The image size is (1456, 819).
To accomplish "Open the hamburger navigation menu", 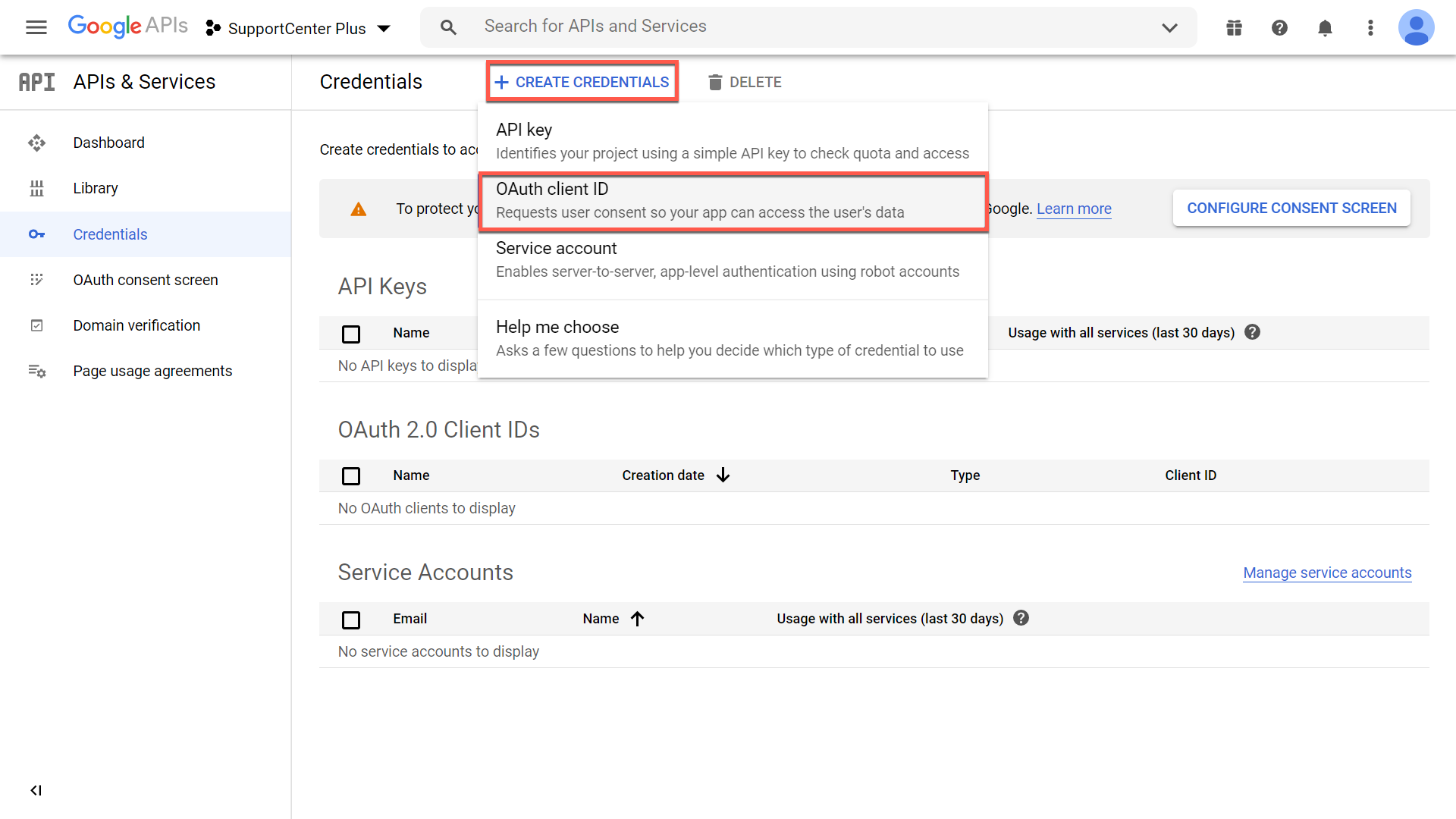I will (x=36, y=28).
